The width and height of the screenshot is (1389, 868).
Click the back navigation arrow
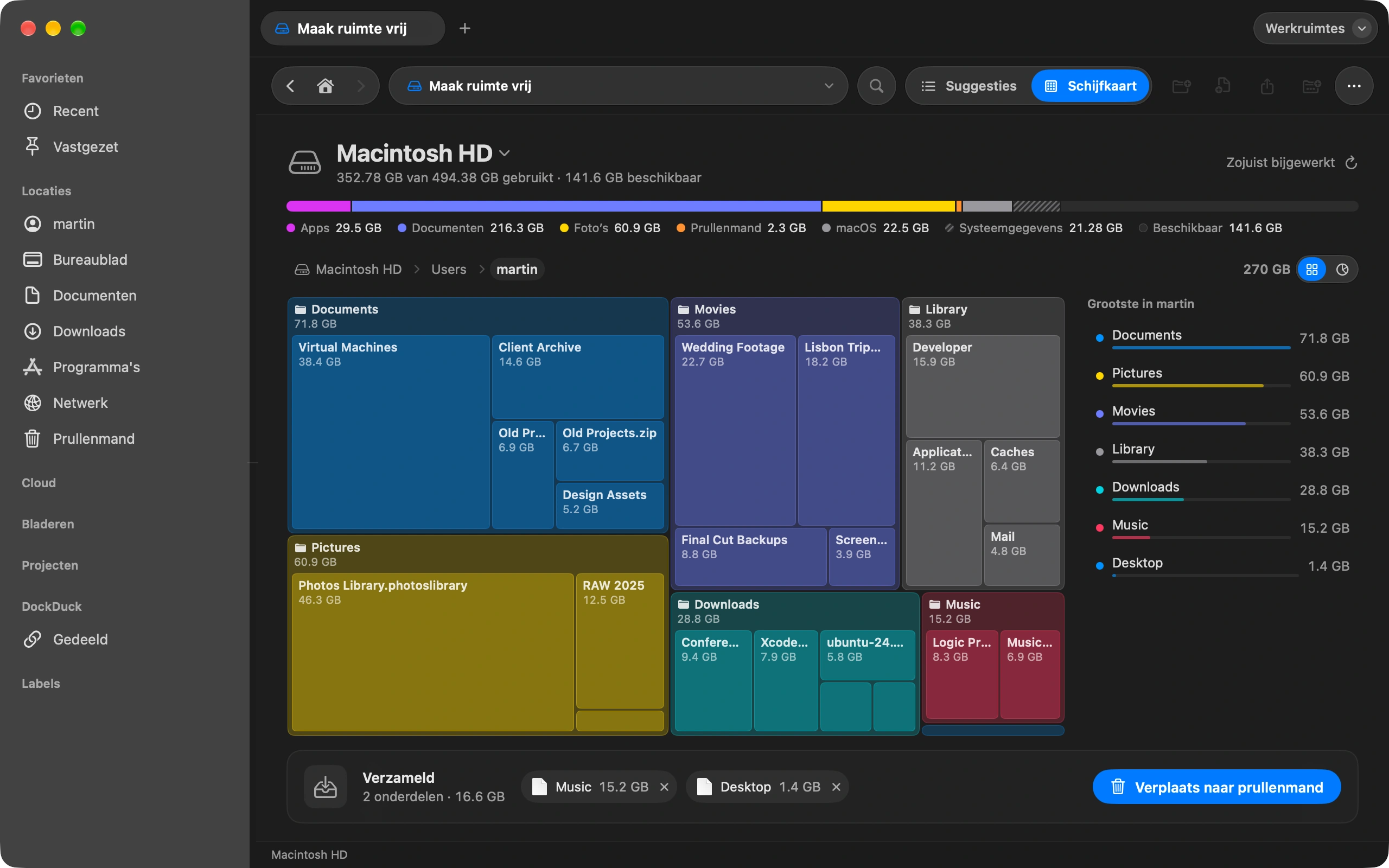coord(290,86)
